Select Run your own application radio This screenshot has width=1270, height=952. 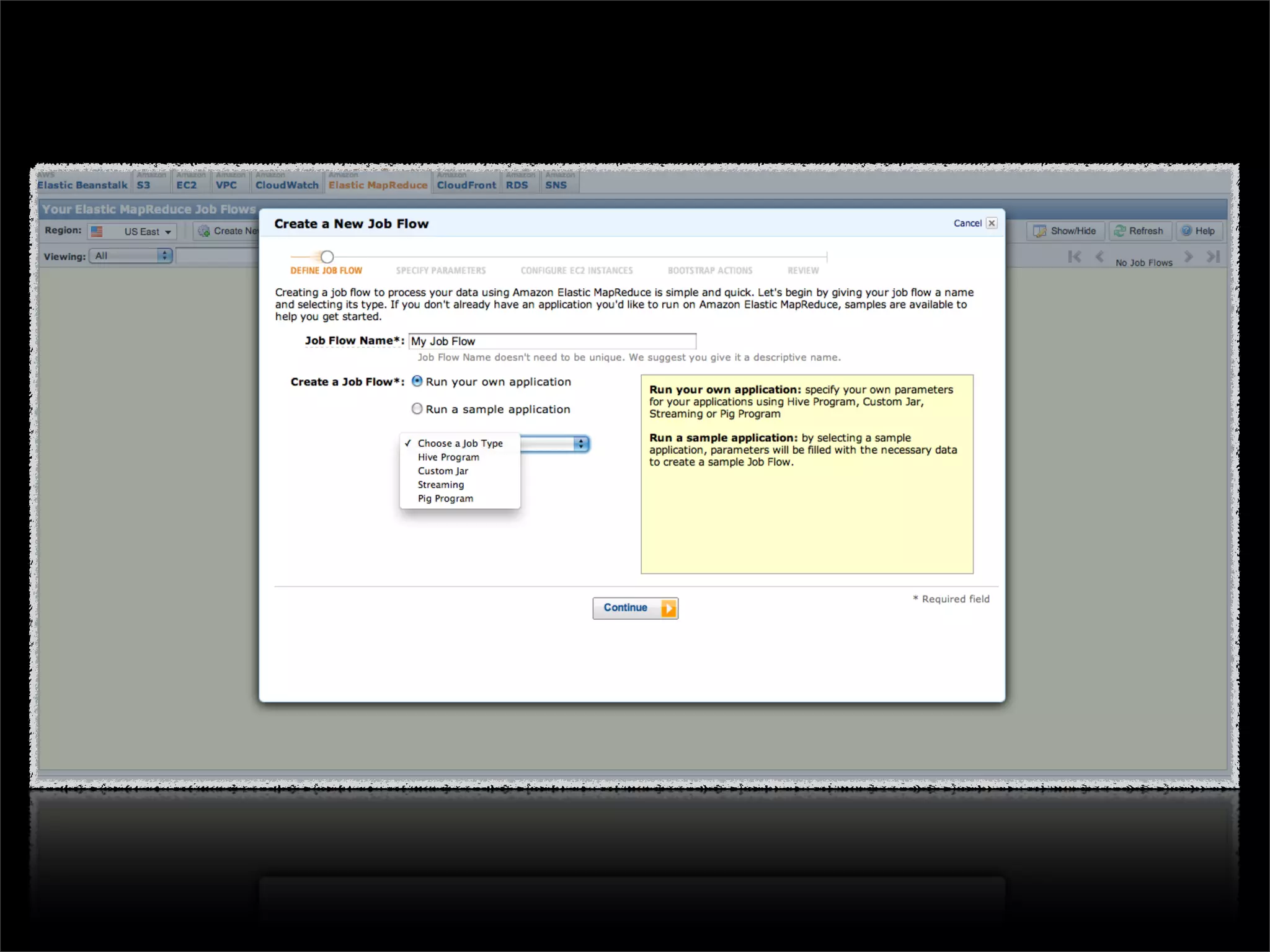point(417,381)
